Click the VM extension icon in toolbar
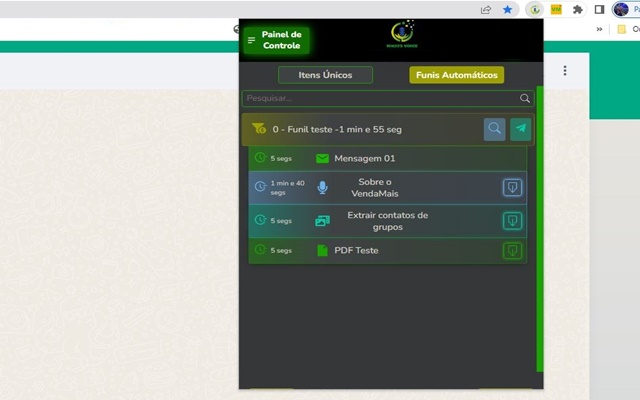Viewport: 640px width, 400px height. point(556,9)
